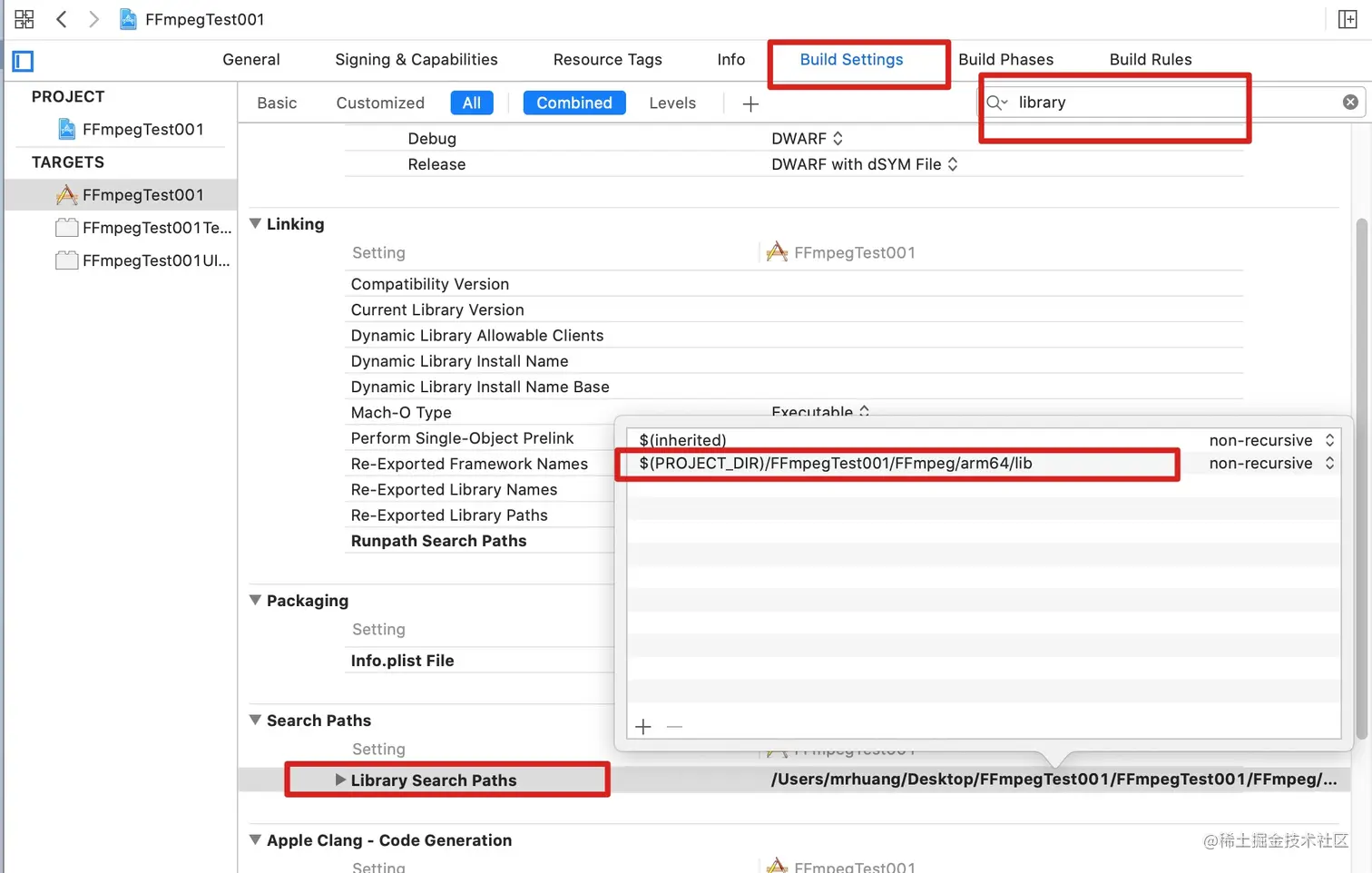
Task: Select the Dynamic Library Install Name Base setting
Action: [480, 386]
